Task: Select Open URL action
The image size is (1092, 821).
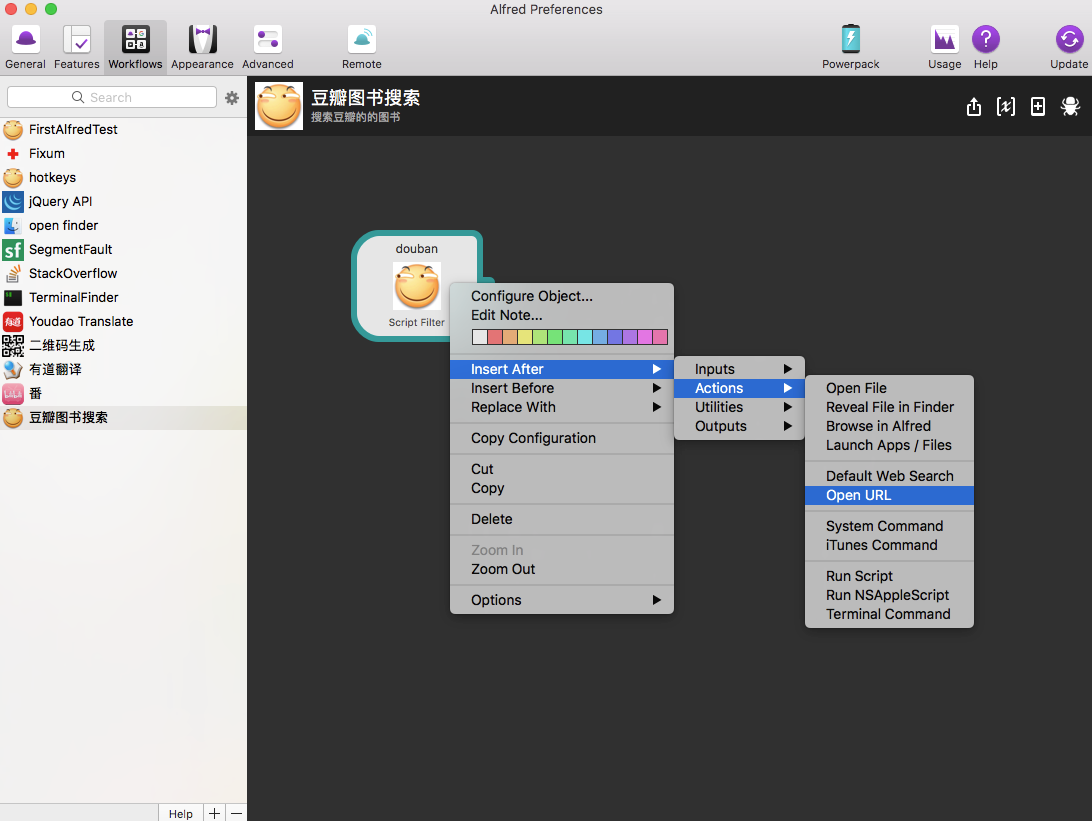Action: (x=889, y=495)
